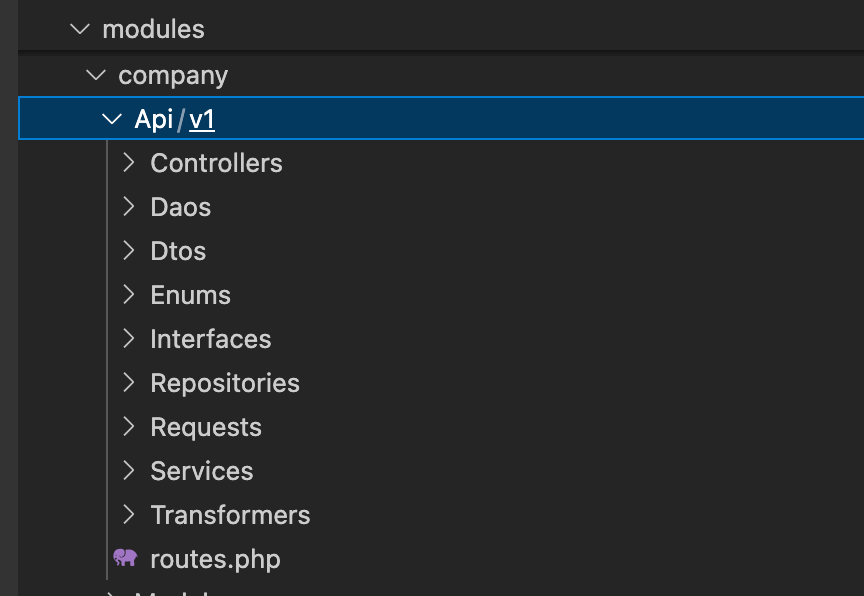Select the Enums folder
Viewport: 864px width, 596px height.
[x=190, y=295]
